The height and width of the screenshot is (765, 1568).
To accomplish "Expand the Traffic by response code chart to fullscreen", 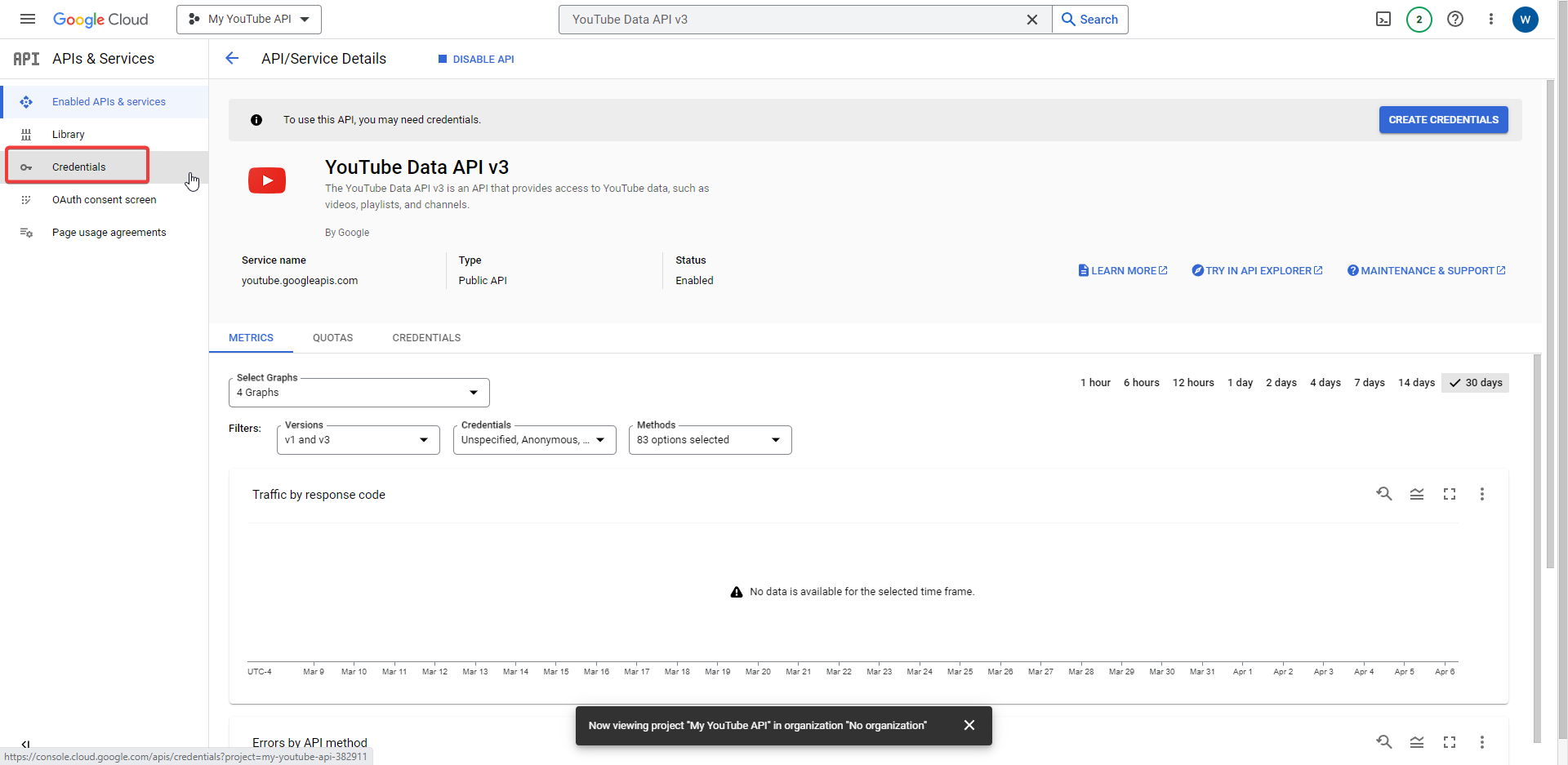I will coord(1450,494).
